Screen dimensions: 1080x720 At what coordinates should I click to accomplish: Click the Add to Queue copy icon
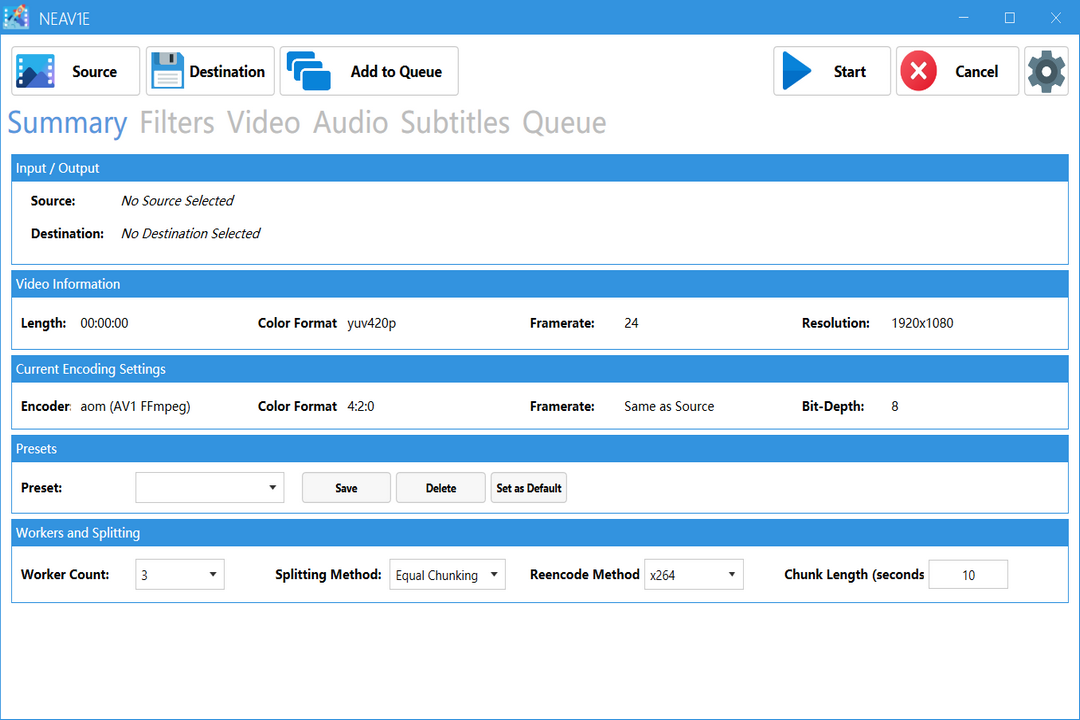[x=310, y=70]
